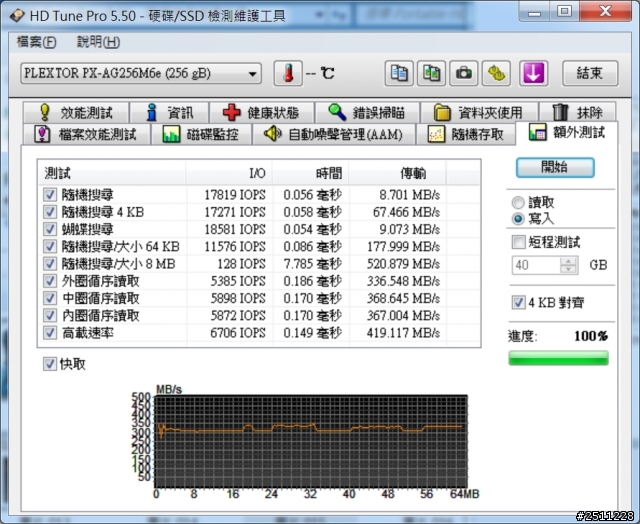The width and height of the screenshot is (640, 524).
Task: Click the copy screenshot to clipboard icon
Action: pos(431,73)
